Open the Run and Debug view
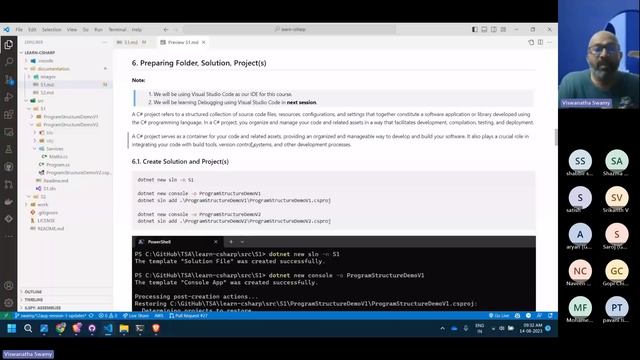 9,97
